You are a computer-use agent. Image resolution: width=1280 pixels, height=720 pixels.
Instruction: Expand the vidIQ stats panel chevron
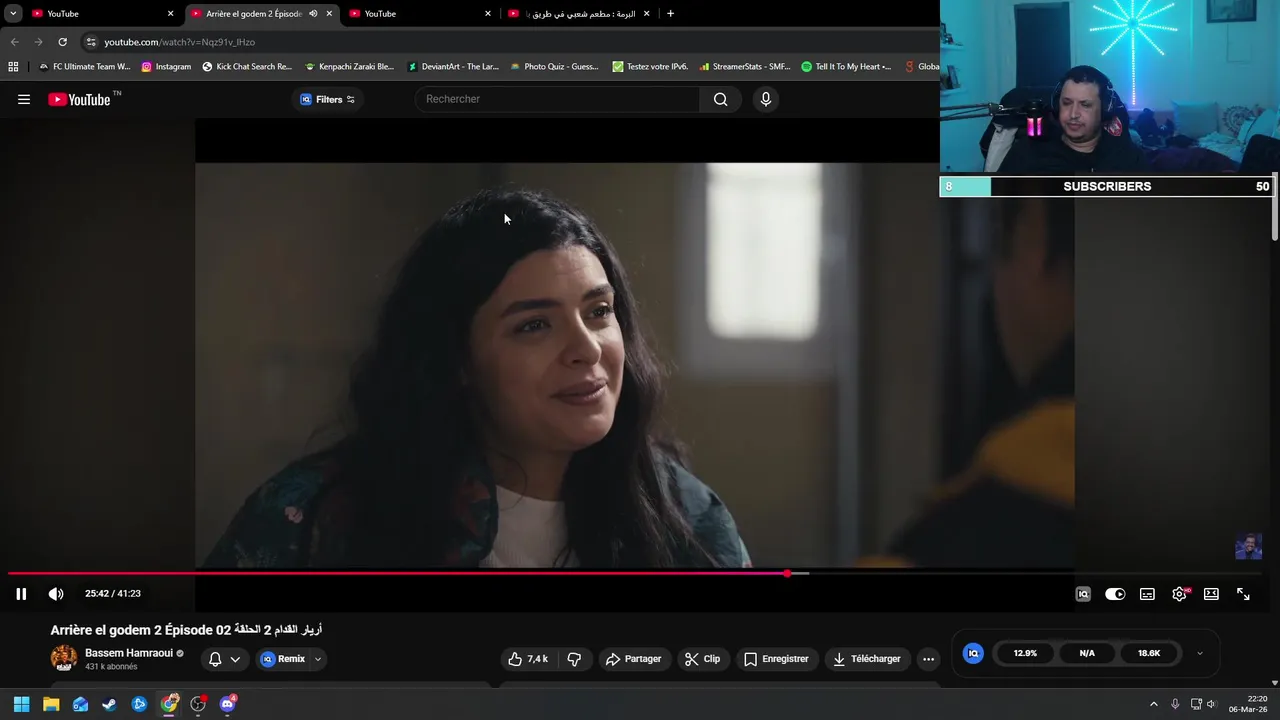tap(1200, 653)
